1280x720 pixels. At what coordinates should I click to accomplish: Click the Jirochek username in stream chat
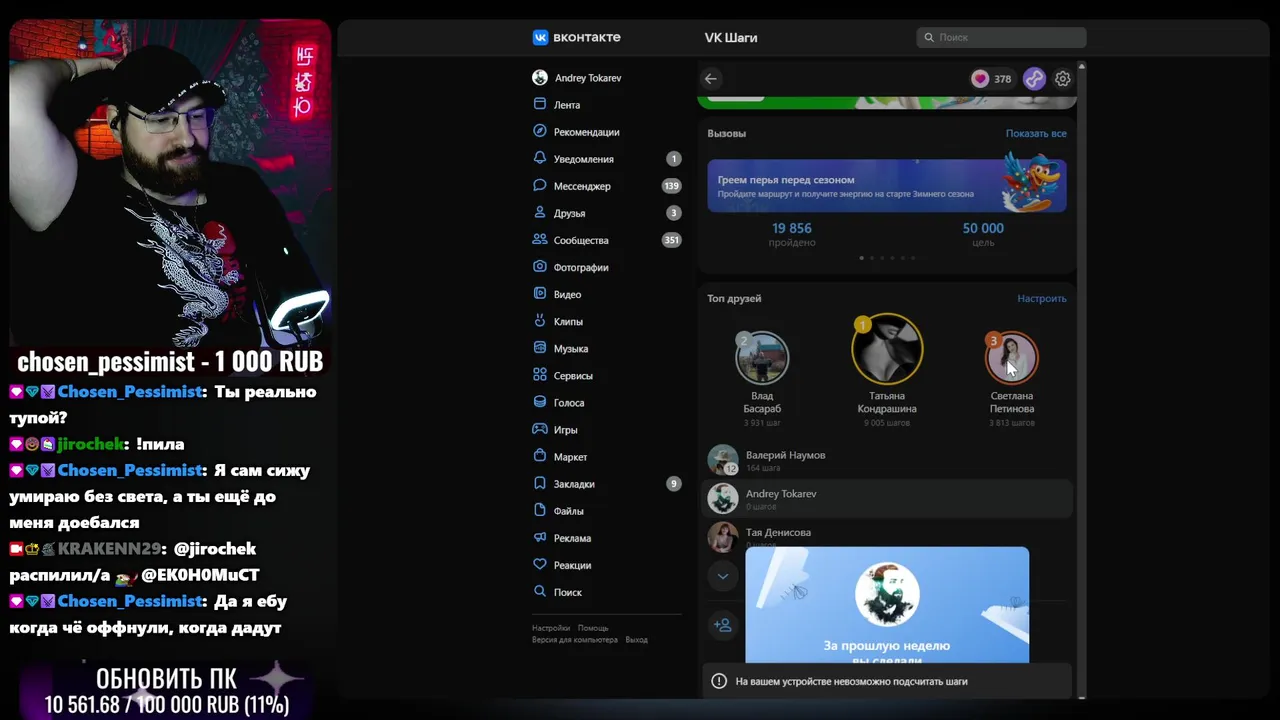91,444
